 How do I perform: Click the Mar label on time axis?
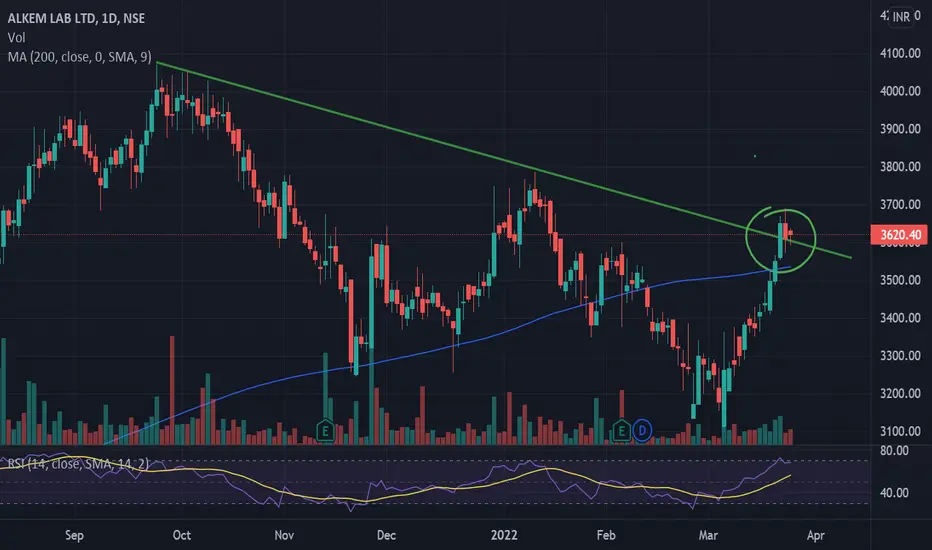[708, 535]
